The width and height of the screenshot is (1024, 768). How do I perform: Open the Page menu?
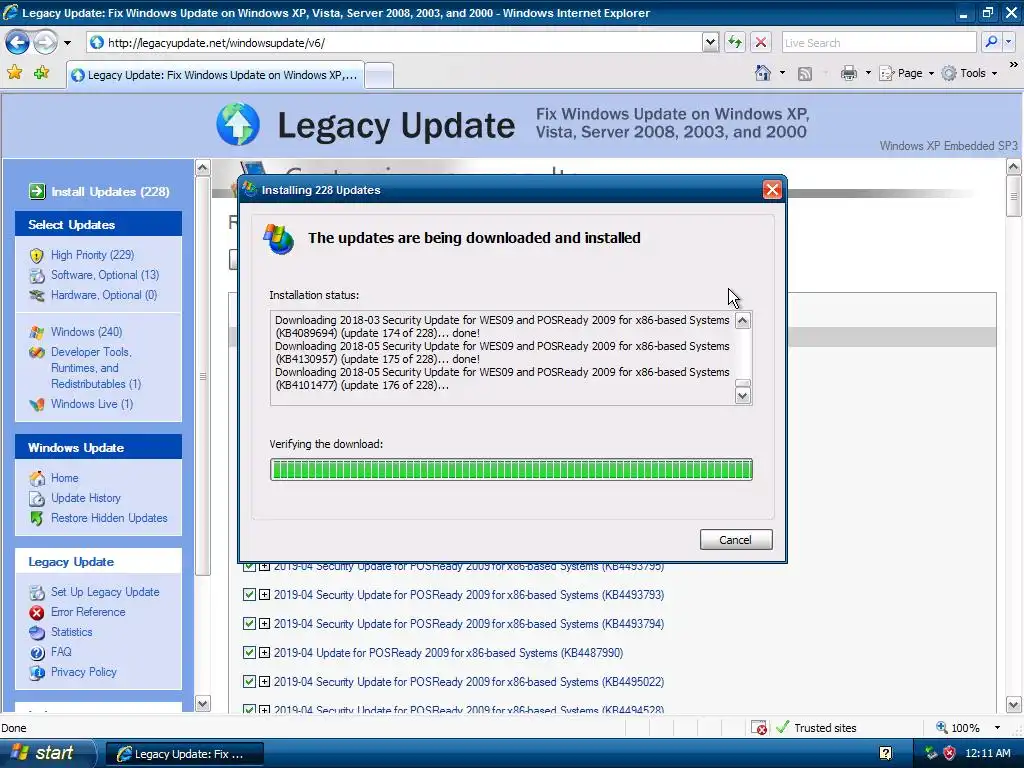[906, 73]
